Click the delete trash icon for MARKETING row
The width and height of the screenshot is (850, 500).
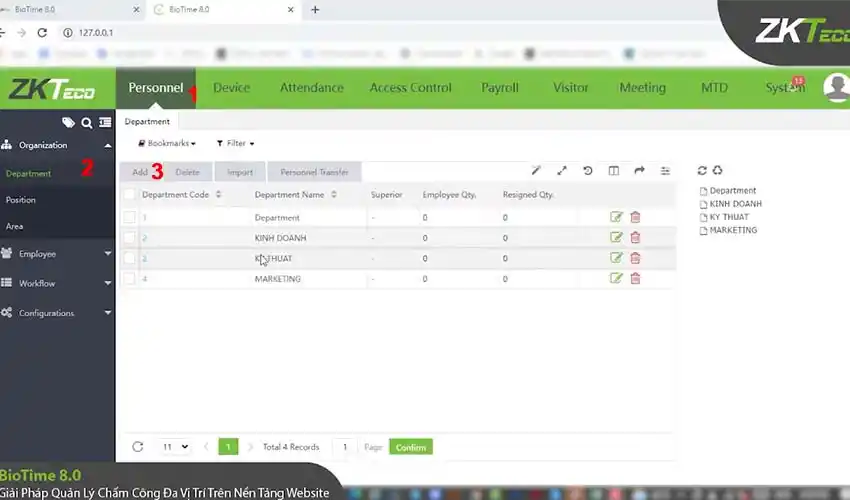[x=635, y=279]
